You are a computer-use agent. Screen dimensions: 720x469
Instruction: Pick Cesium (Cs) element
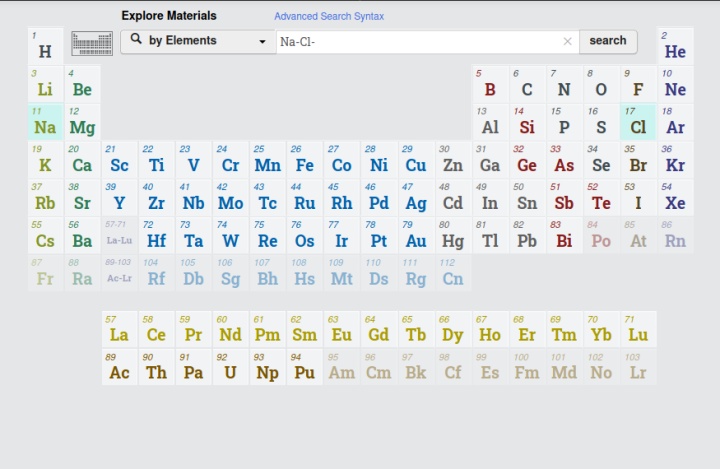point(45,236)
